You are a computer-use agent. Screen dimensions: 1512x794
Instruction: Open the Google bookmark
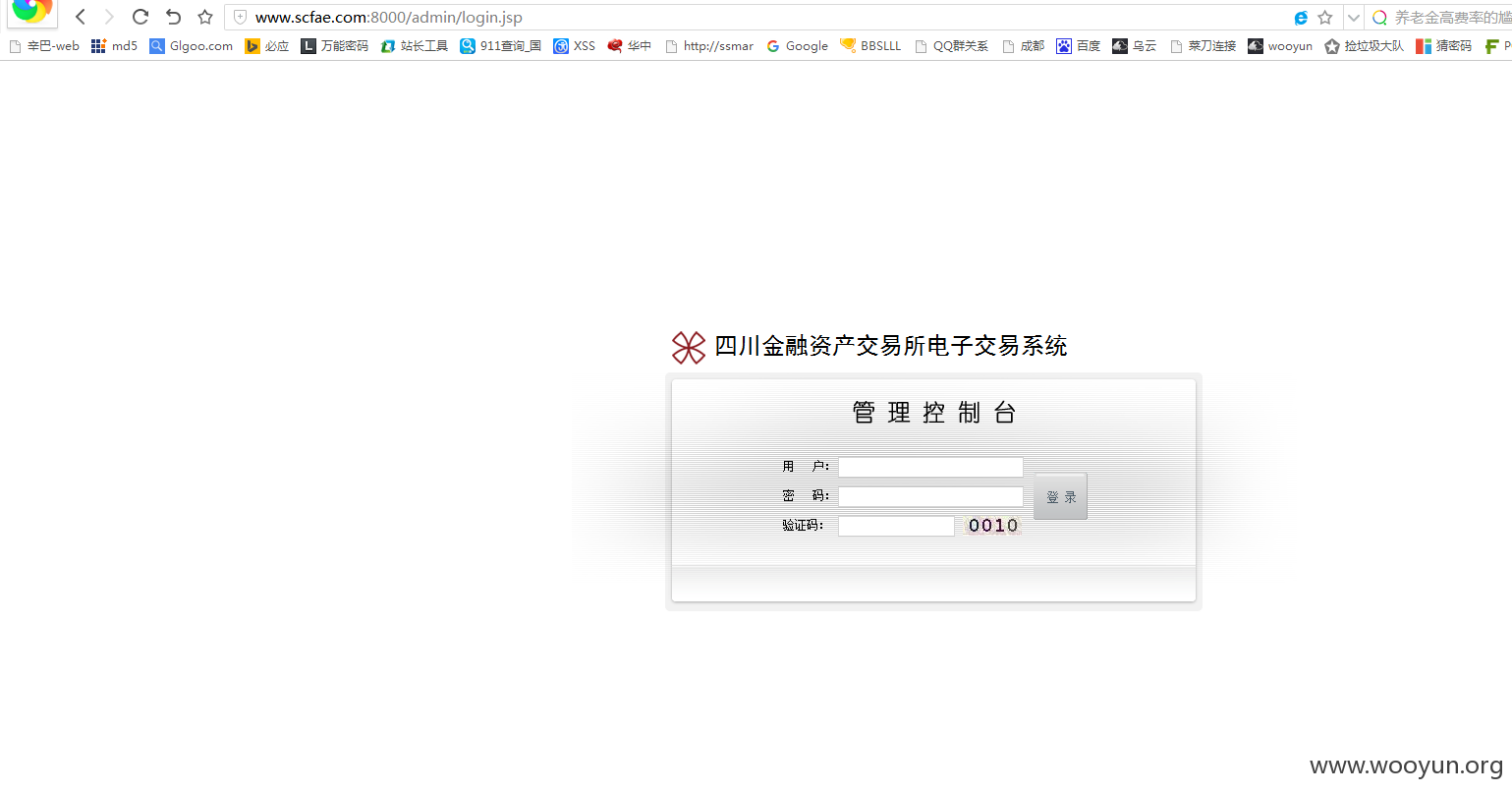[x=797, y=46]
